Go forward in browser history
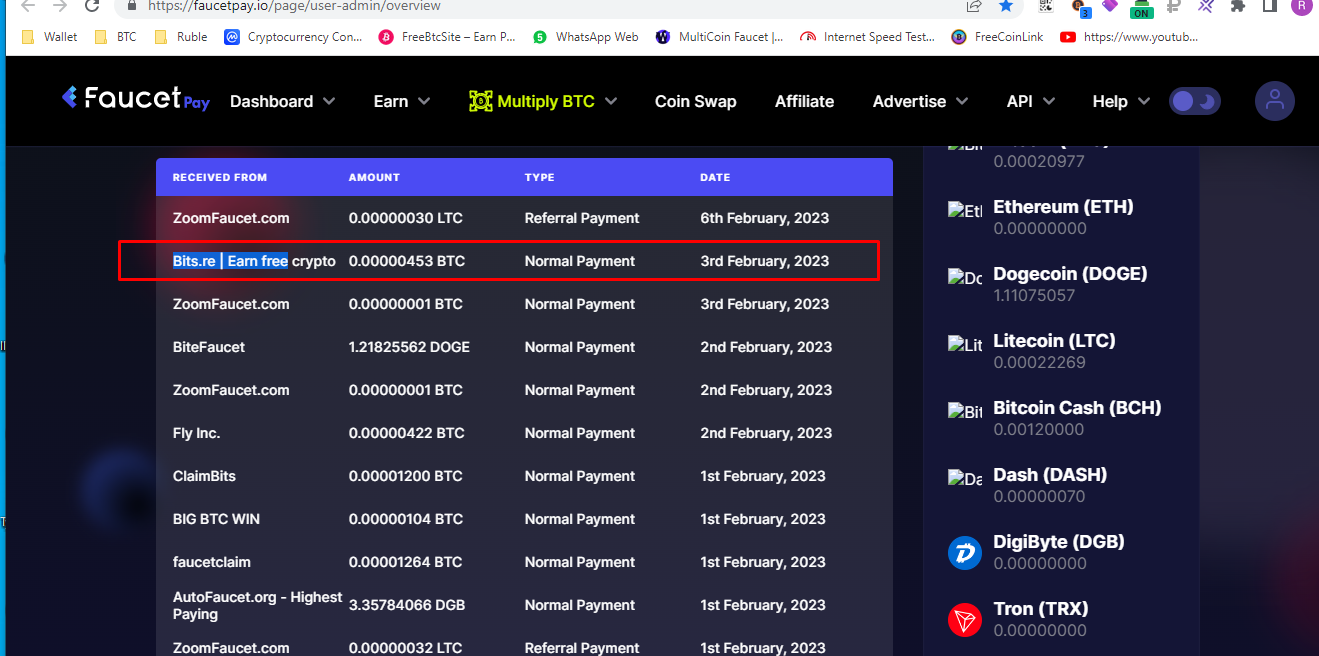Screen dimensions: 1319x656 60,6
